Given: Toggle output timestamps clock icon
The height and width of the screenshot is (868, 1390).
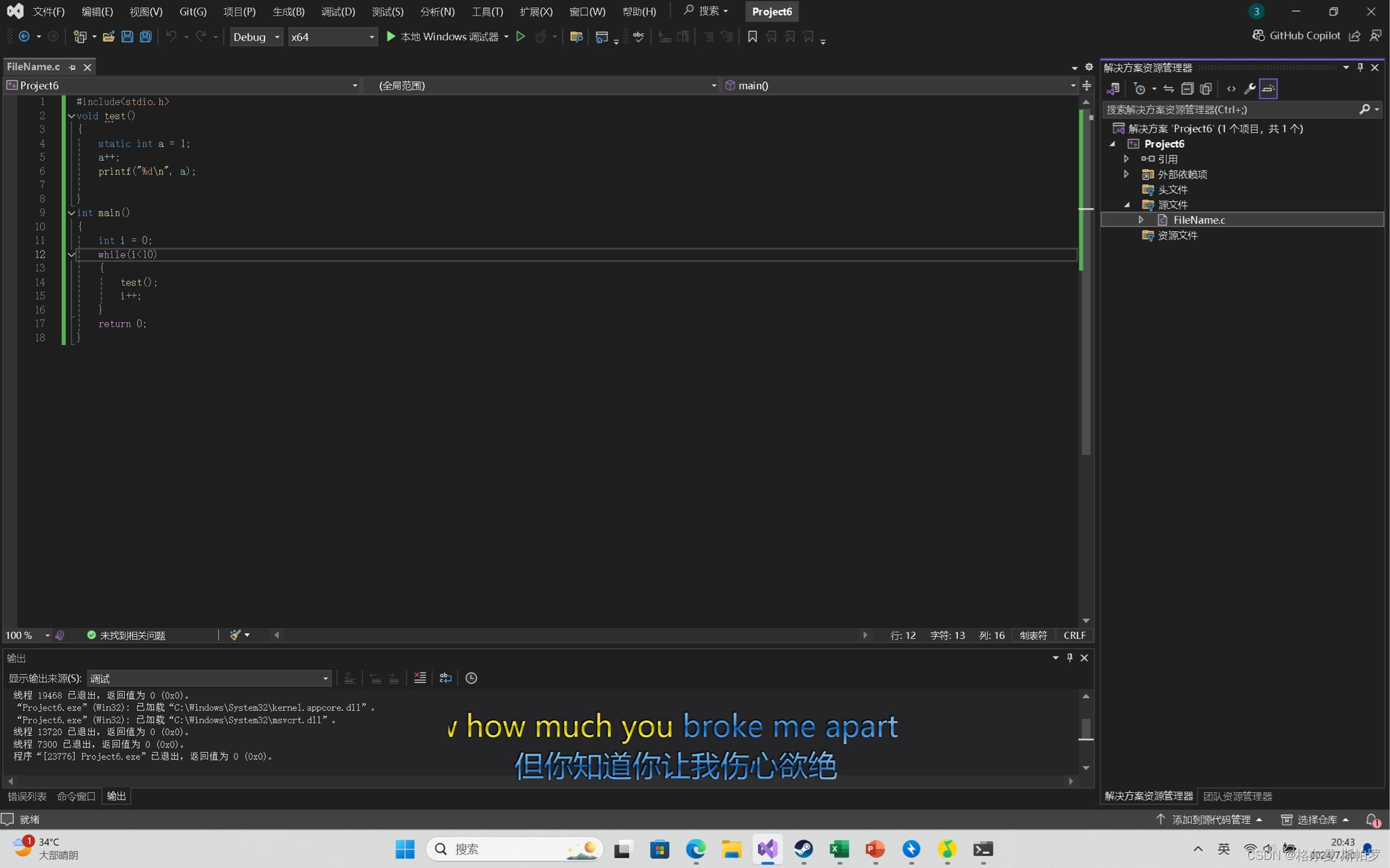Looking at the screenshot, I should 471,678.
